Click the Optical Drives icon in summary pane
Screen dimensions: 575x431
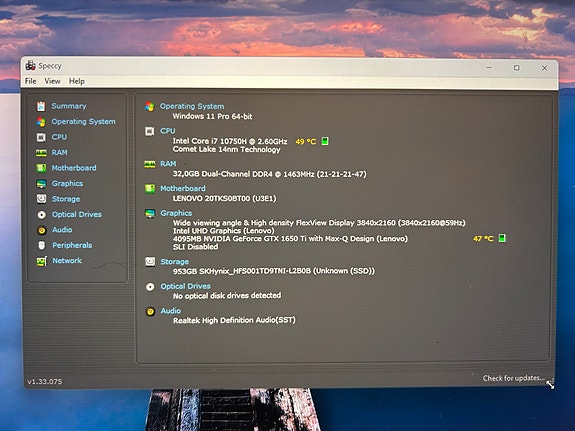point(150,286)
